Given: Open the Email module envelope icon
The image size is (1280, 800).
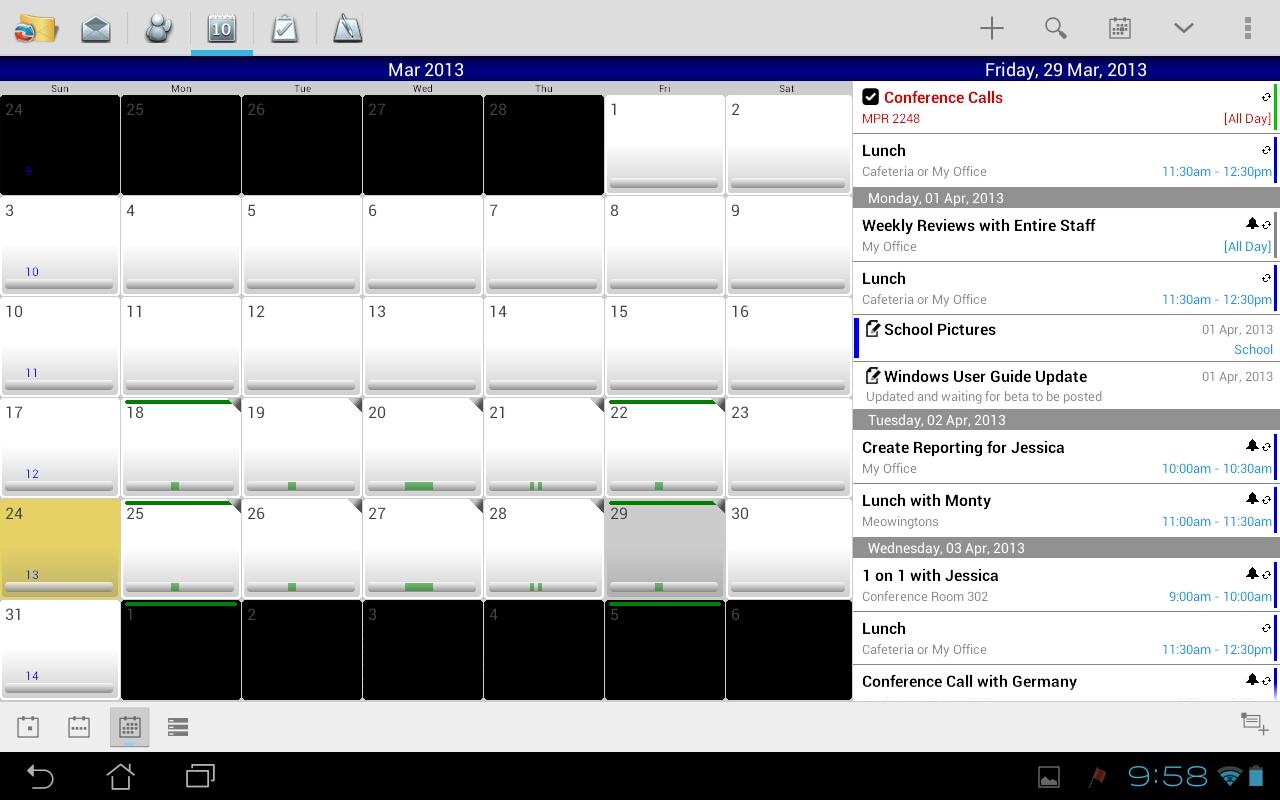Looking at the screenshot, I should (96, 28).
